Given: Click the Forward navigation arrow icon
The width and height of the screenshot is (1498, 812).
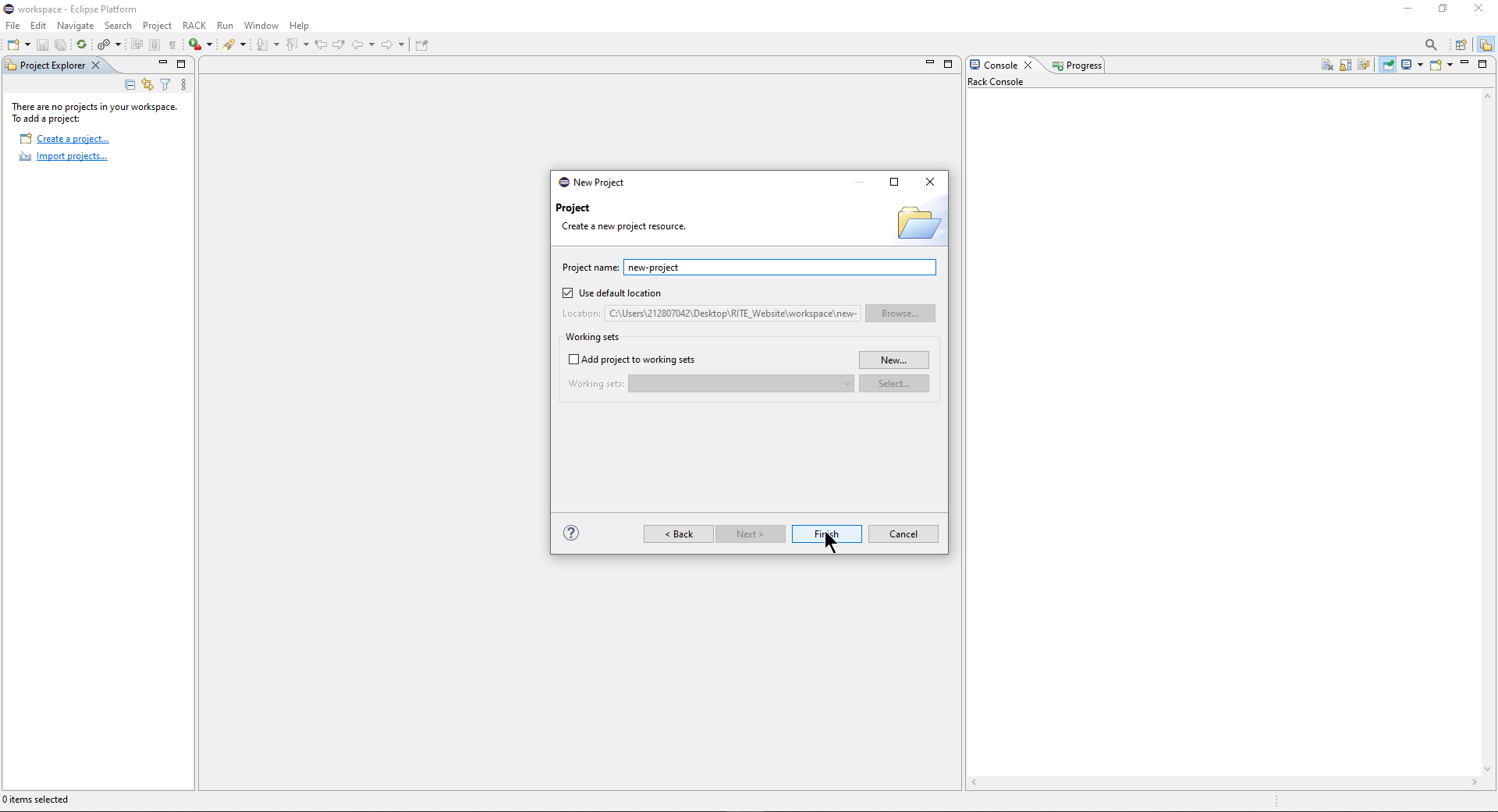Looking at the screenshot, I should (387, 44).
